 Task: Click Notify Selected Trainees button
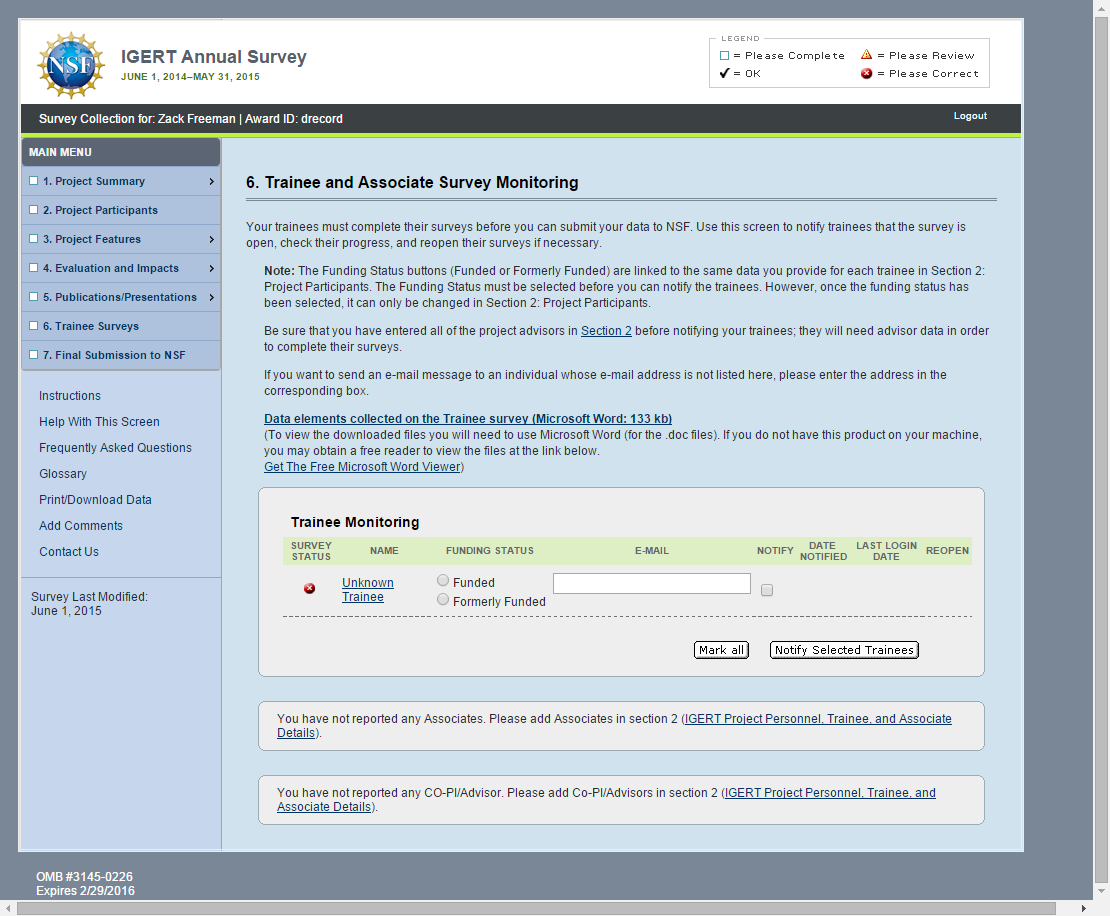pos(844,650)
